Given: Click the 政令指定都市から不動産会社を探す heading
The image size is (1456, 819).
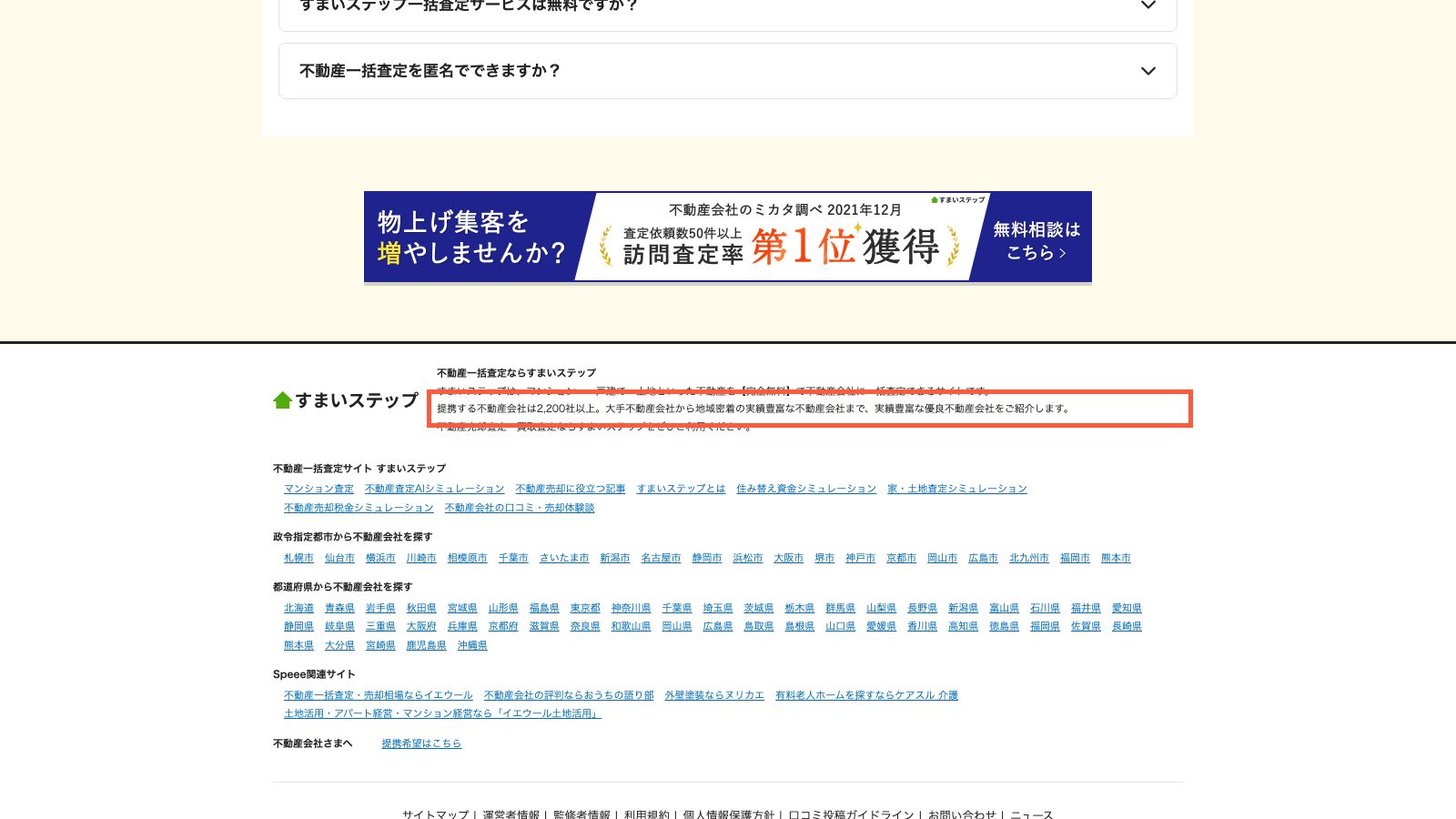Looking at the screenshot, I should coord(353,537).
